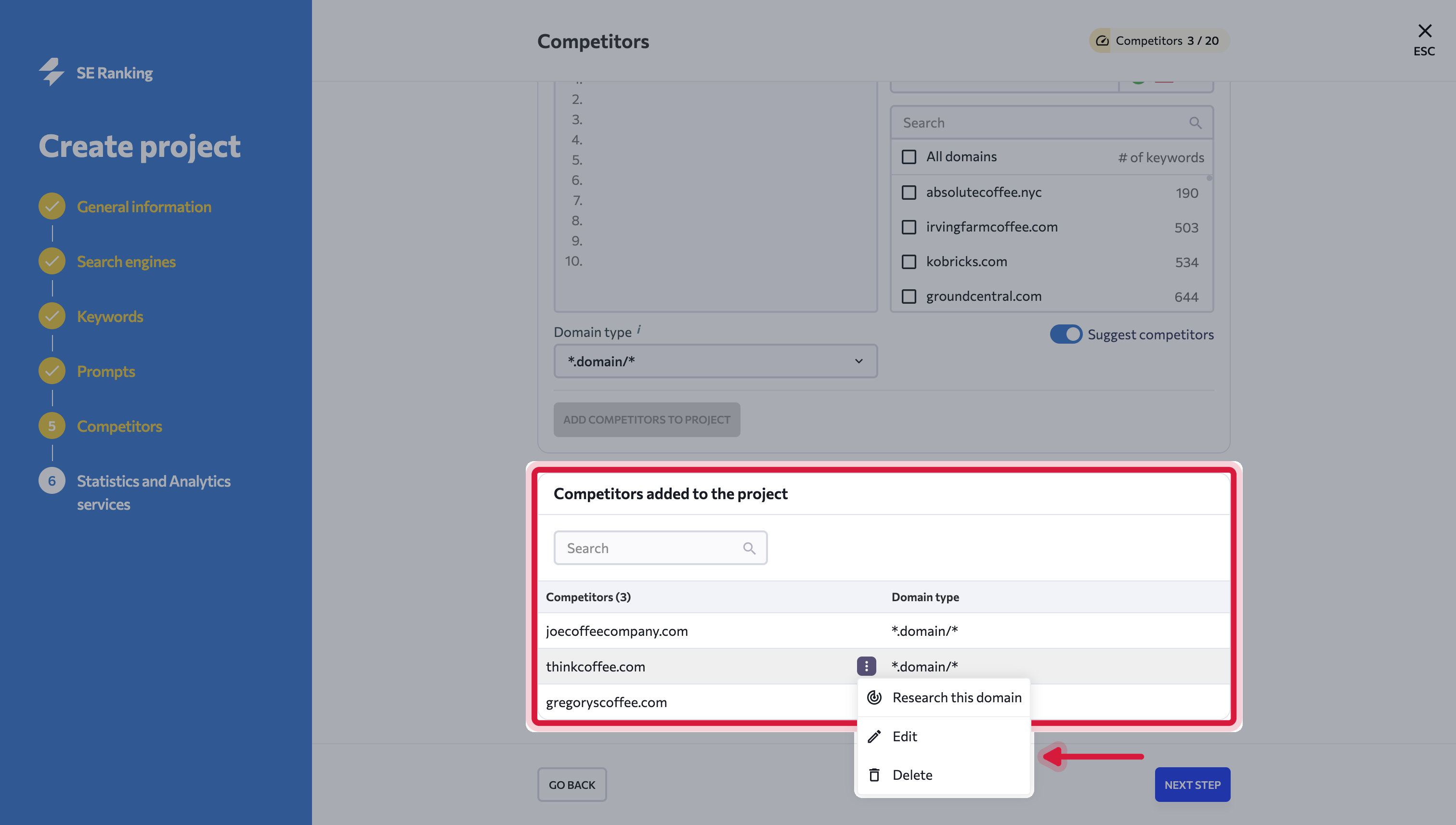Click the NEXT STEP button
Viewport: 1456px width, 825px height.
click(x=1193, y=785)
